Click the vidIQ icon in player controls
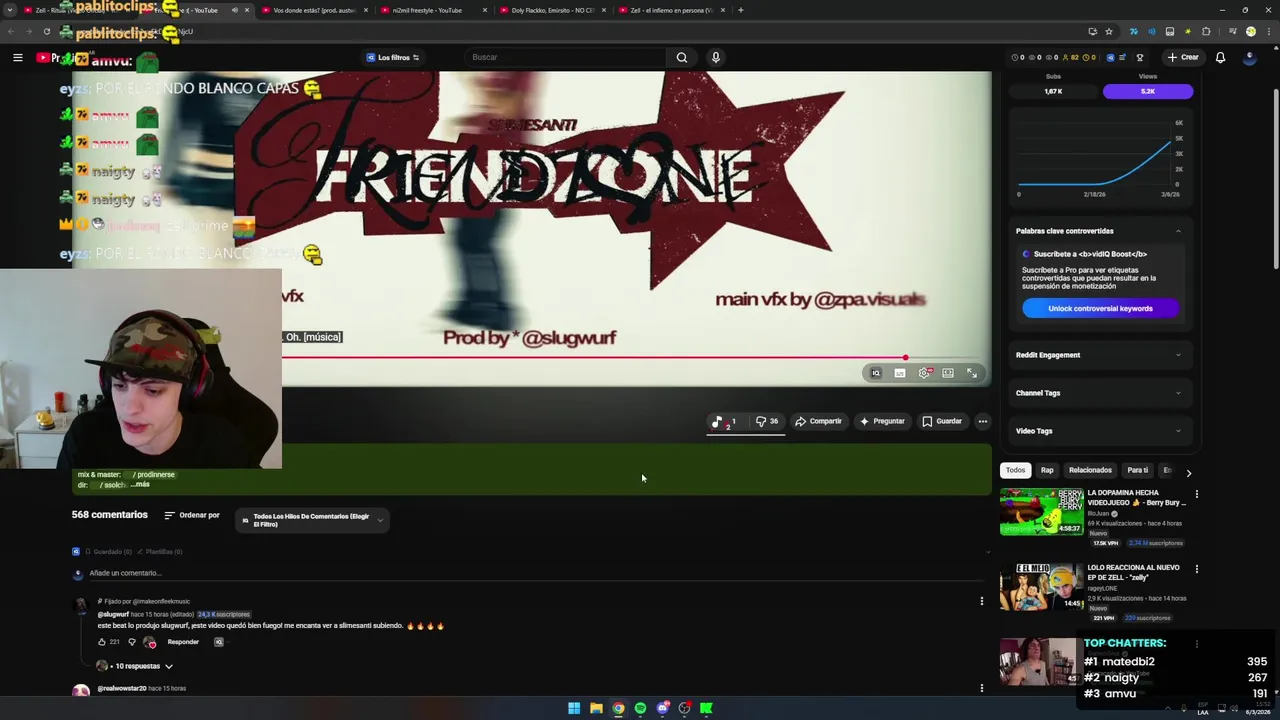 tap(876, 373)
